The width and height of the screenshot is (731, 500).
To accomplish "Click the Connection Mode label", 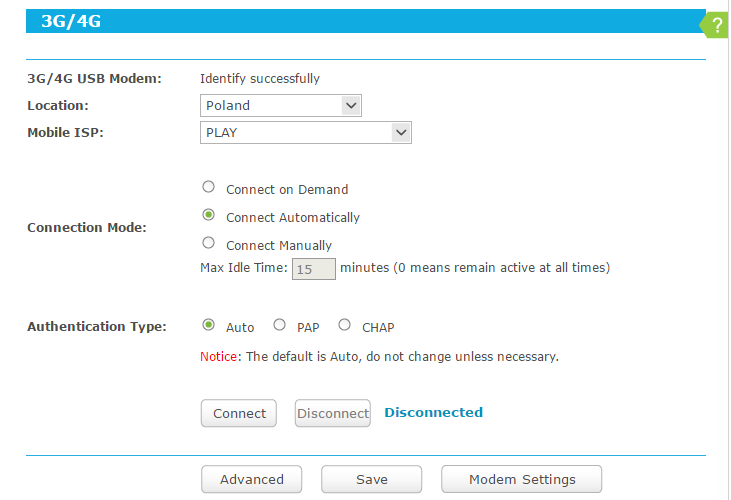I will tap(87, 227).
